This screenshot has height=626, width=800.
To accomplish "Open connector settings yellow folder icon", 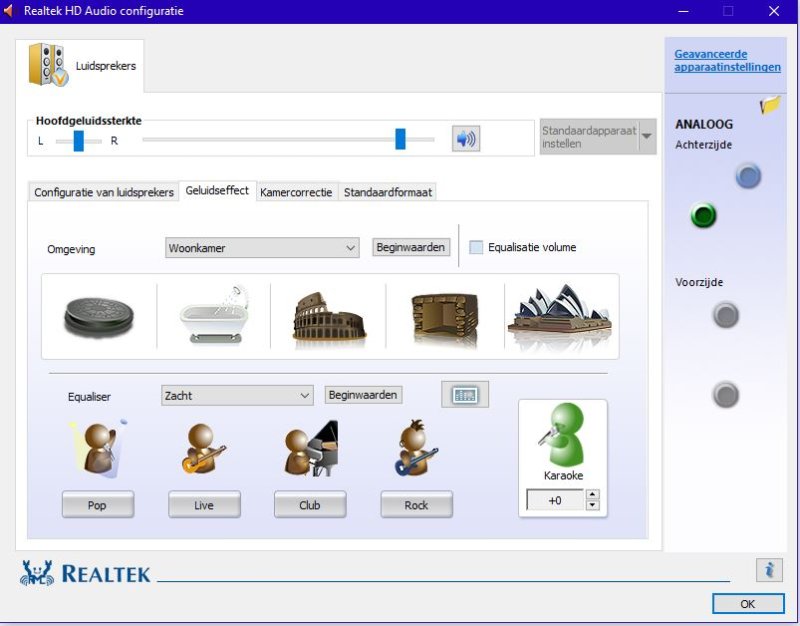I will coord(769,105).
